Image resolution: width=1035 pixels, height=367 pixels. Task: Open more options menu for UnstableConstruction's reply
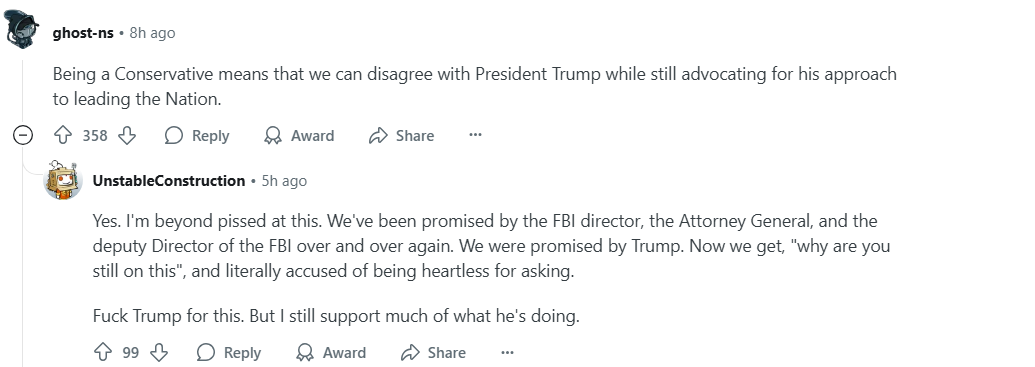click(507, 352)
